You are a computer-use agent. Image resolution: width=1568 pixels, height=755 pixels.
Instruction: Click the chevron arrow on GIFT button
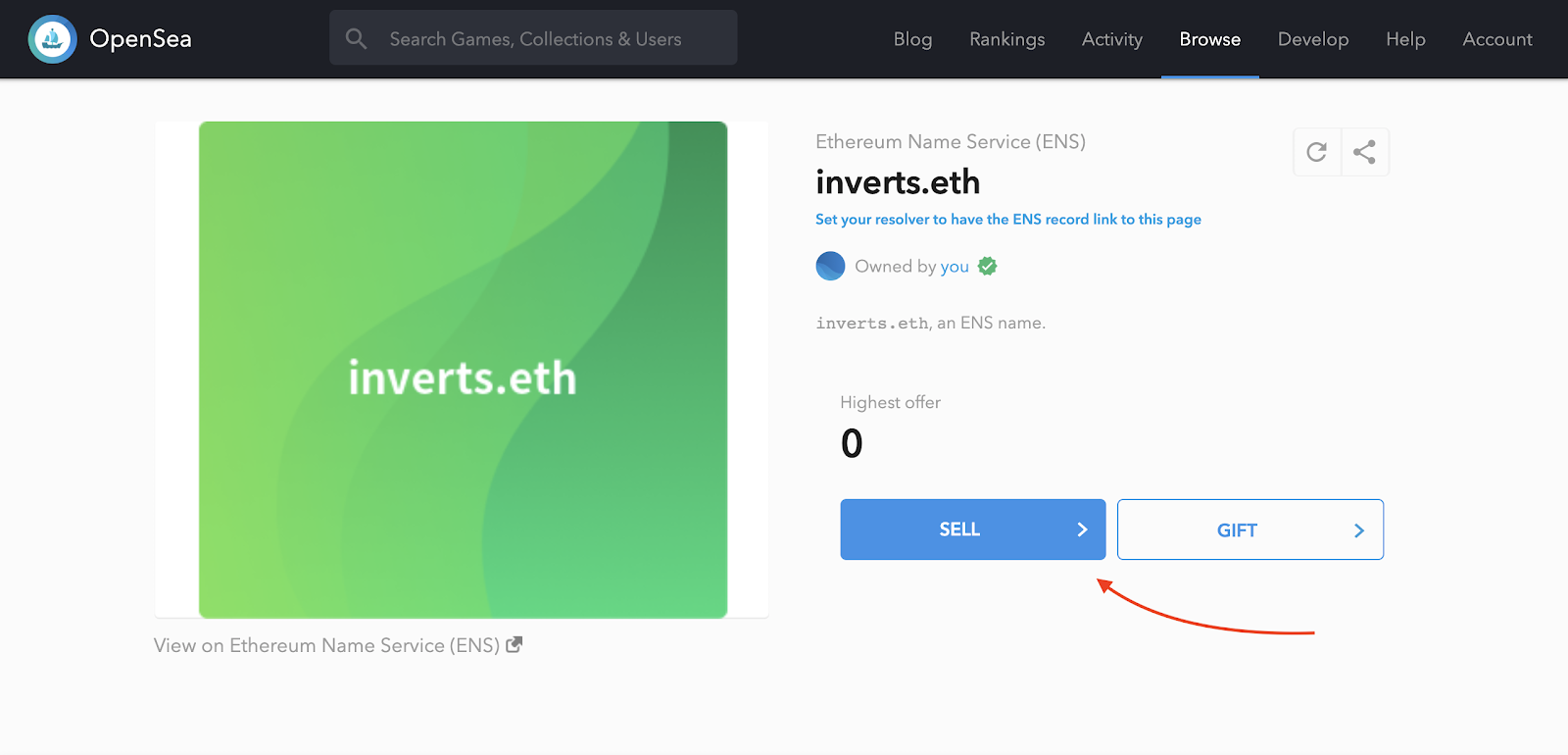point(1359,530)
